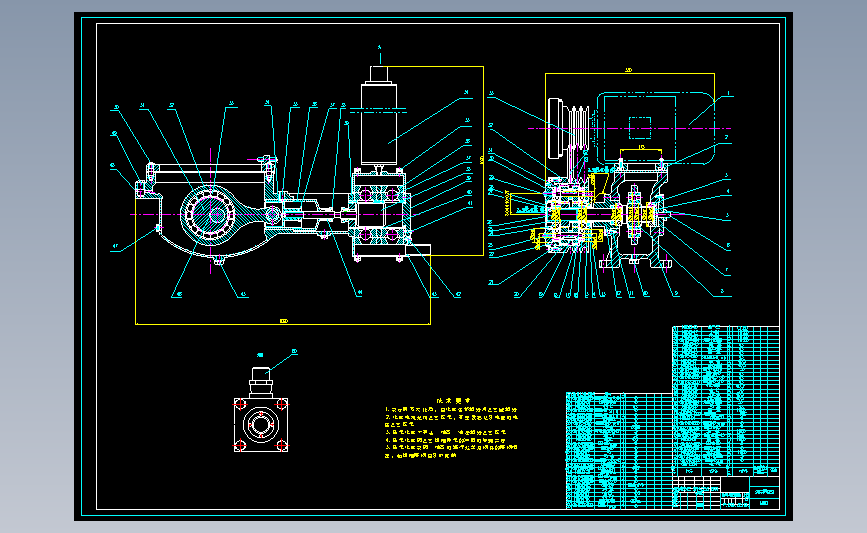Screen dimensions: 867x533
Task: Click the tall parts list table at right
Action: [x=725, y=400]
